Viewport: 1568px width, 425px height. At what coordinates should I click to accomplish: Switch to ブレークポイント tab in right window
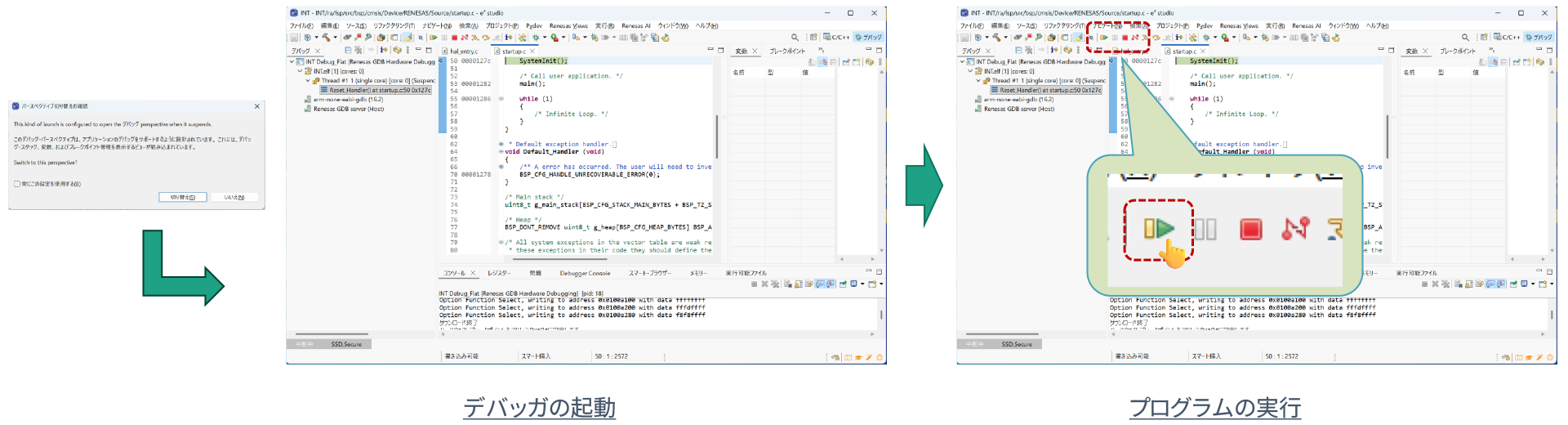1457,51
